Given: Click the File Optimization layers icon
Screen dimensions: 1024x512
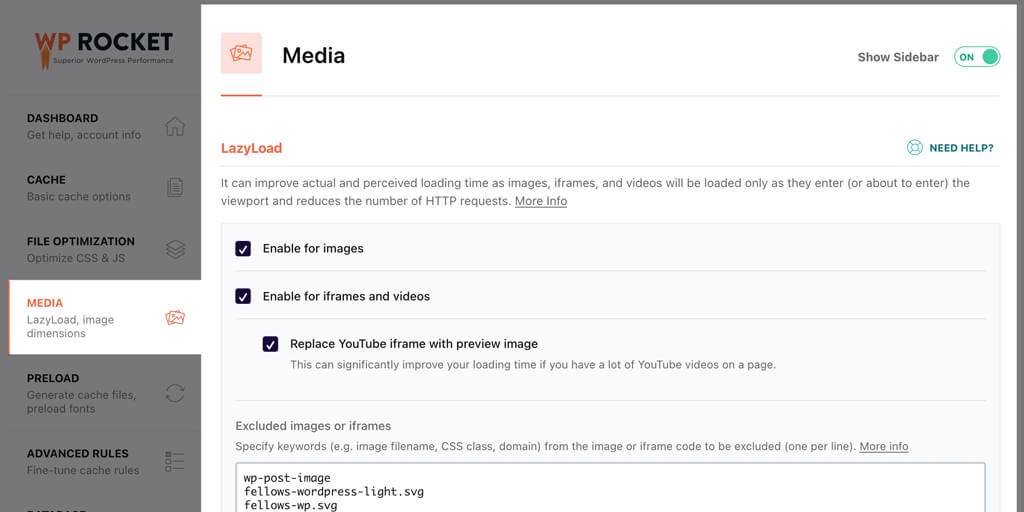Looking at the screenshot, I should [x=175, y=249].
